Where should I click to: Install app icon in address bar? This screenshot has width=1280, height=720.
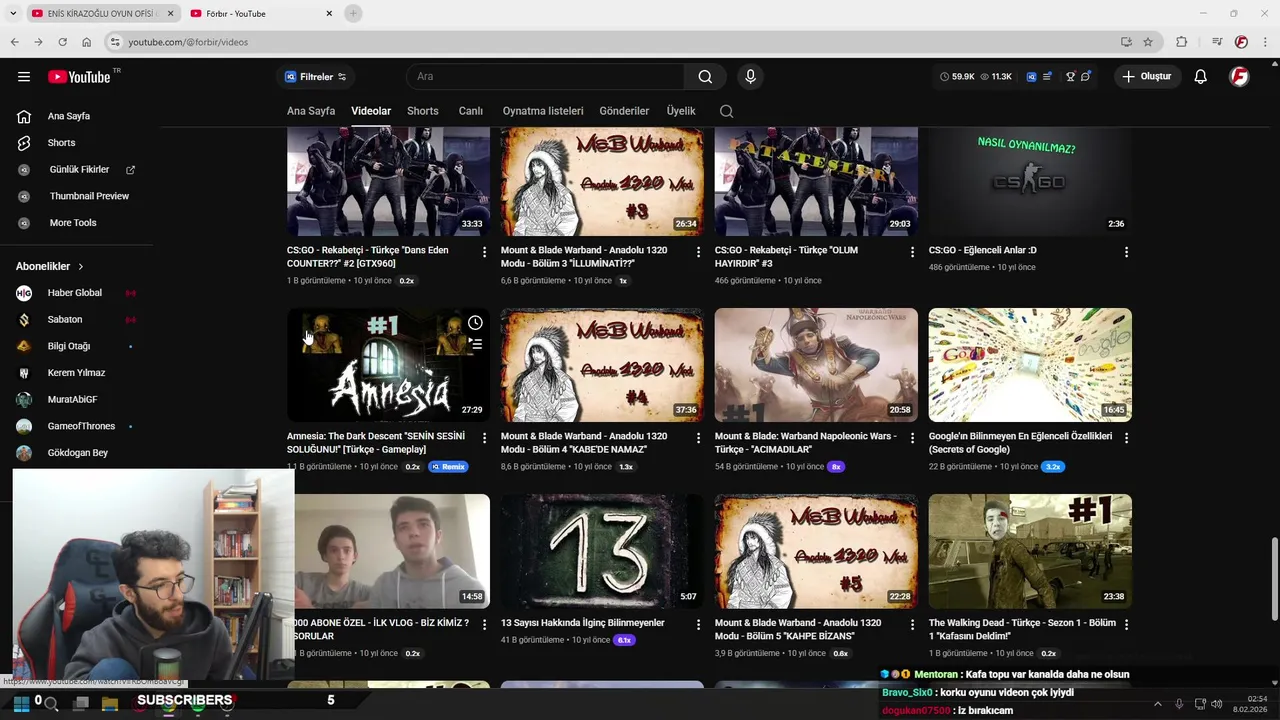[1126, 42]
